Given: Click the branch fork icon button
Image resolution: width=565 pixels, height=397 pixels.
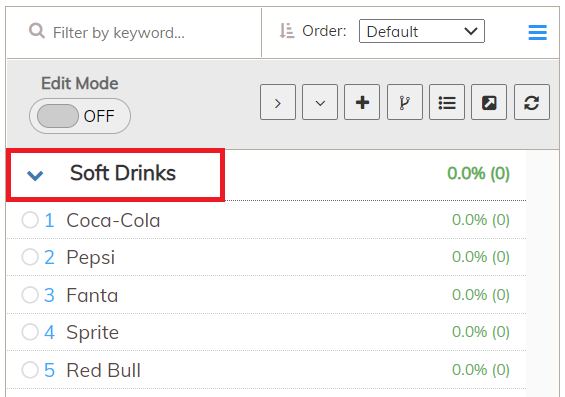Looking at the screenshot, I should point(405,102).
